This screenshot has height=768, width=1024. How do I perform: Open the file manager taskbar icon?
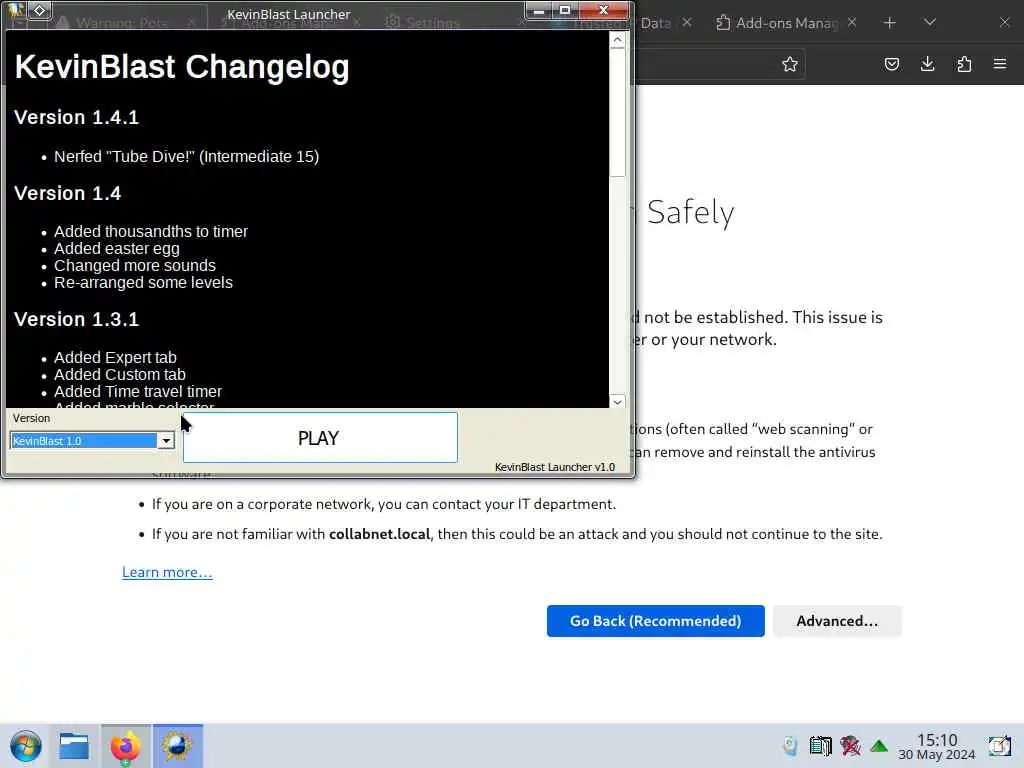pos(74,746)
